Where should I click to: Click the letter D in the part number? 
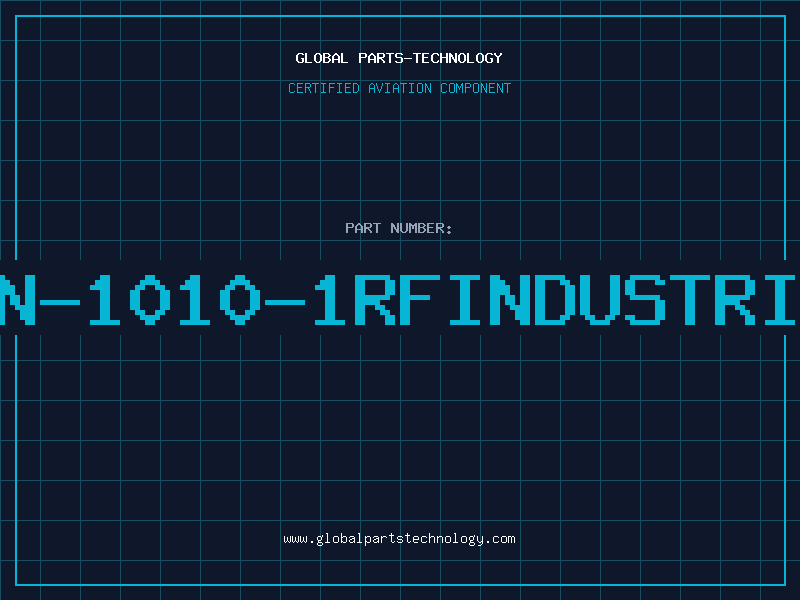[x=556, y=298]
